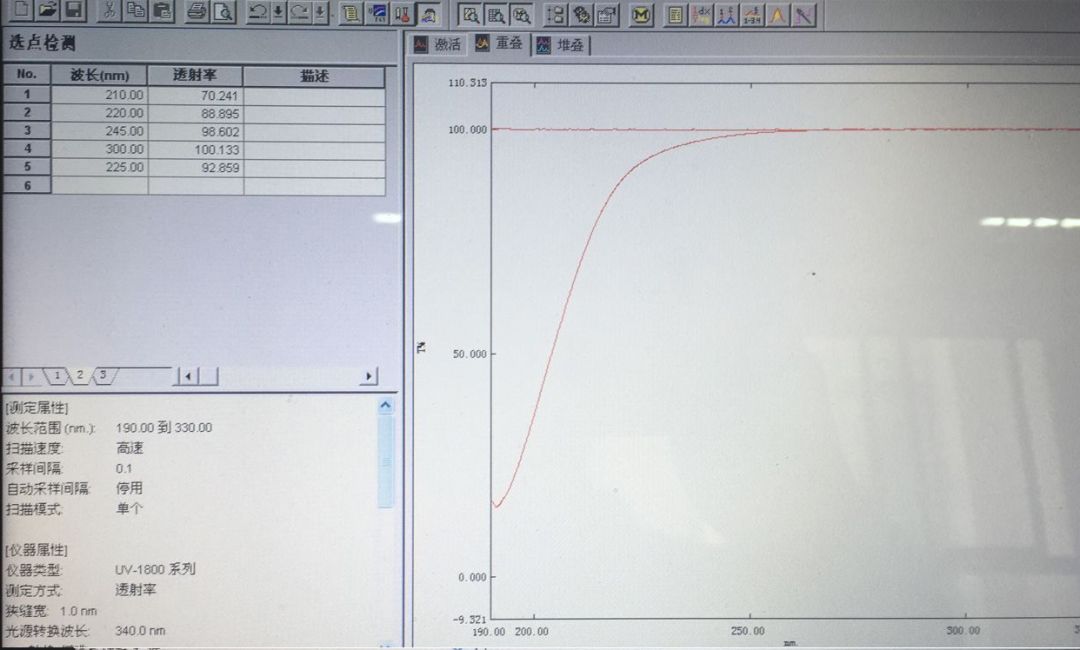Click the empty wavelength cell in row 6

pyautogui.click(x=99, y=186)
